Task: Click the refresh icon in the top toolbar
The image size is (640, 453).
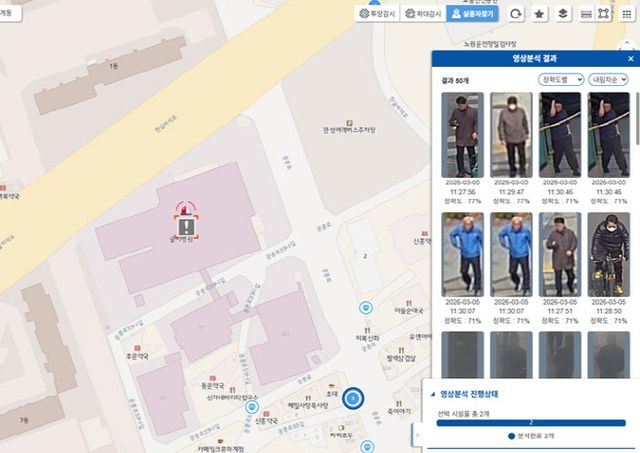Action: 516,14
